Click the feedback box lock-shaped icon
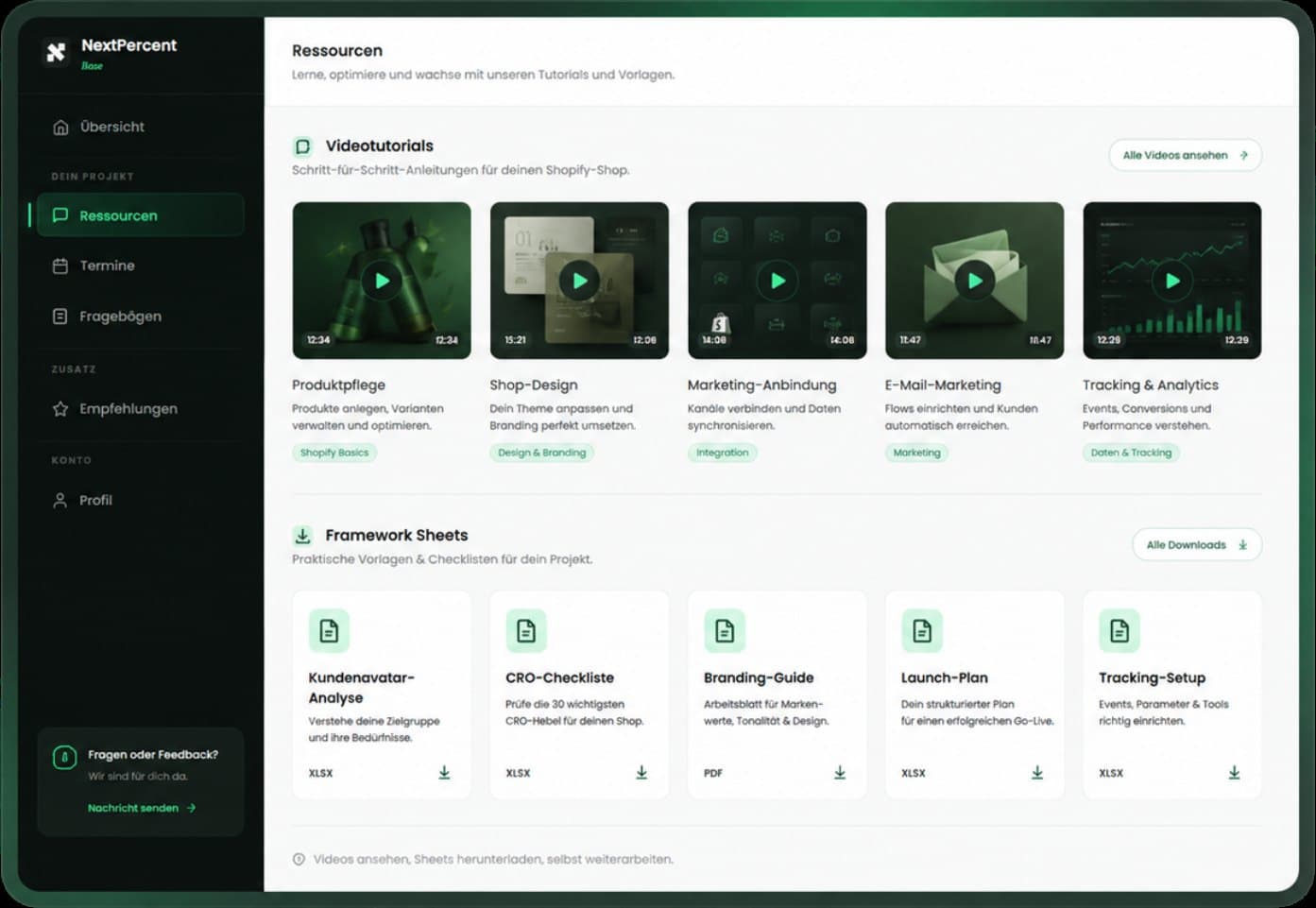This screenshot has height=908, width=1316. (x=64, y=757)
